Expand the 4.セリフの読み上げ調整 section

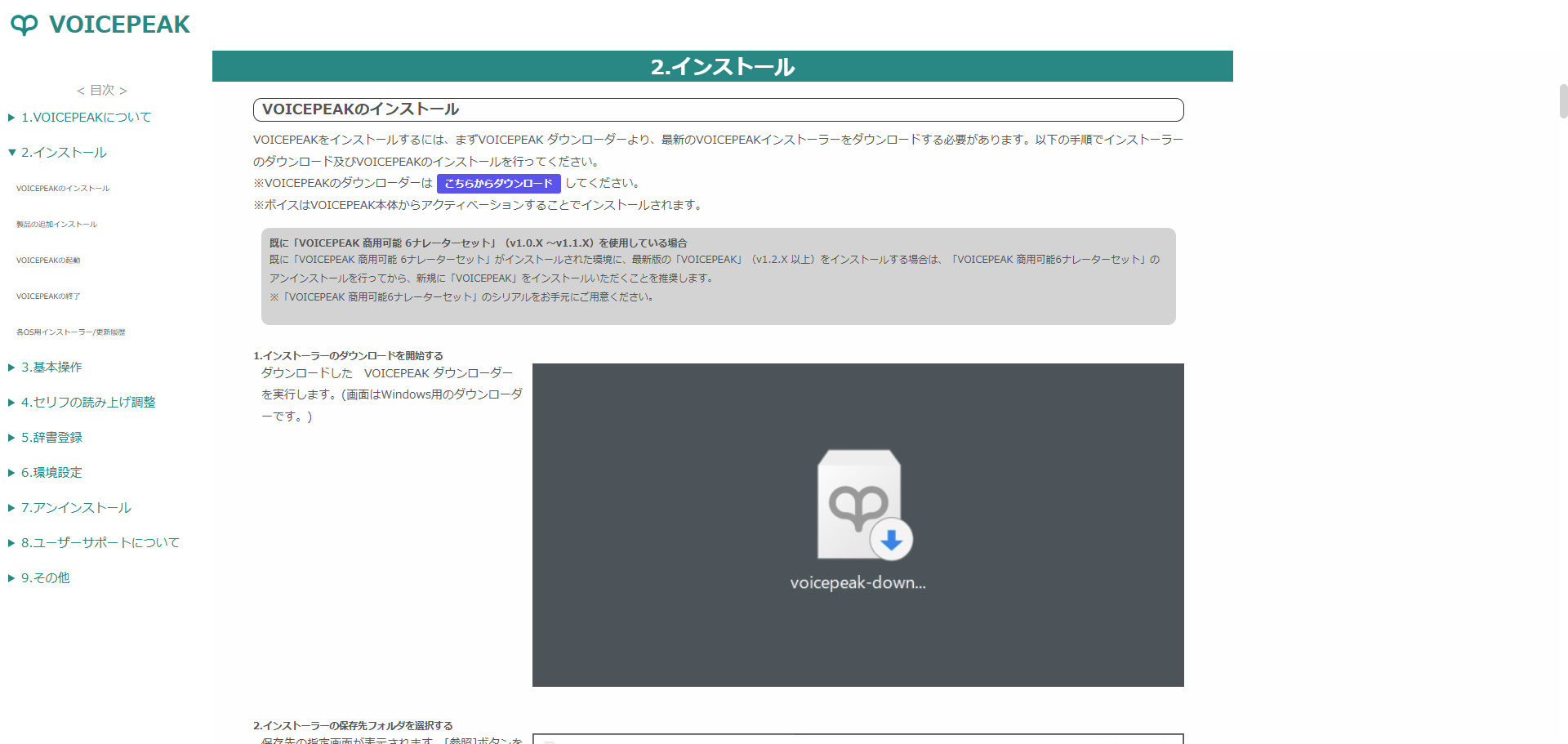[x=87, y=403]
